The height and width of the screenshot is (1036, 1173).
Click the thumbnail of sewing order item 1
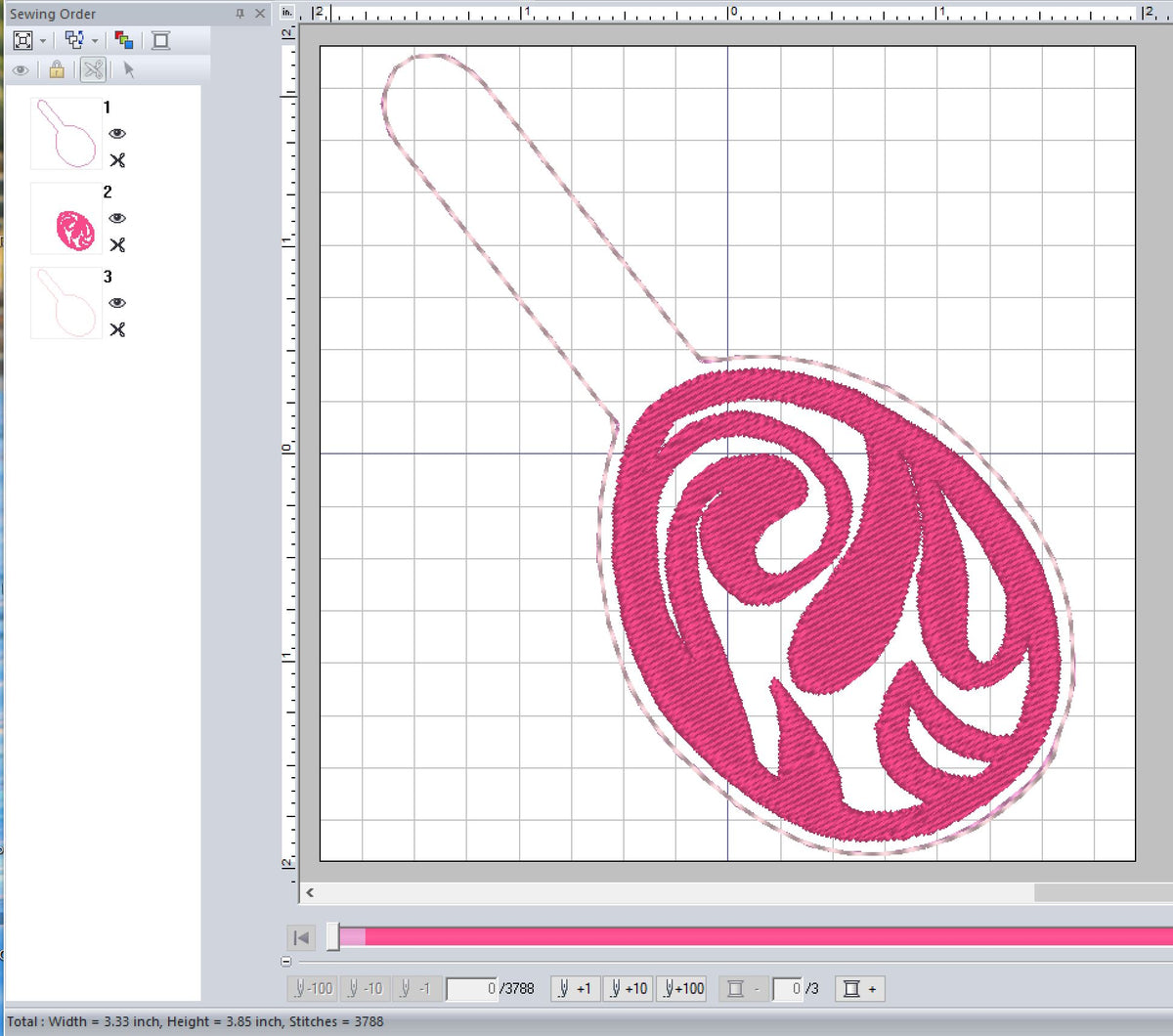click(x=65, y=133)
